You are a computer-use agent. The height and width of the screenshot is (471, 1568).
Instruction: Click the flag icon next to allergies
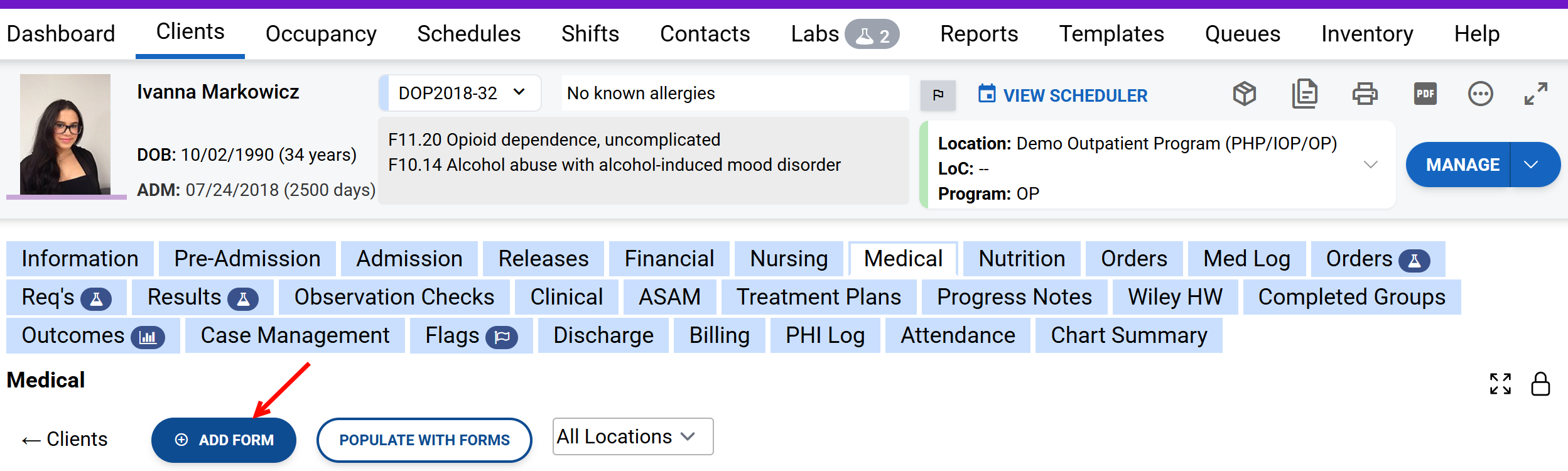[938, 95]
